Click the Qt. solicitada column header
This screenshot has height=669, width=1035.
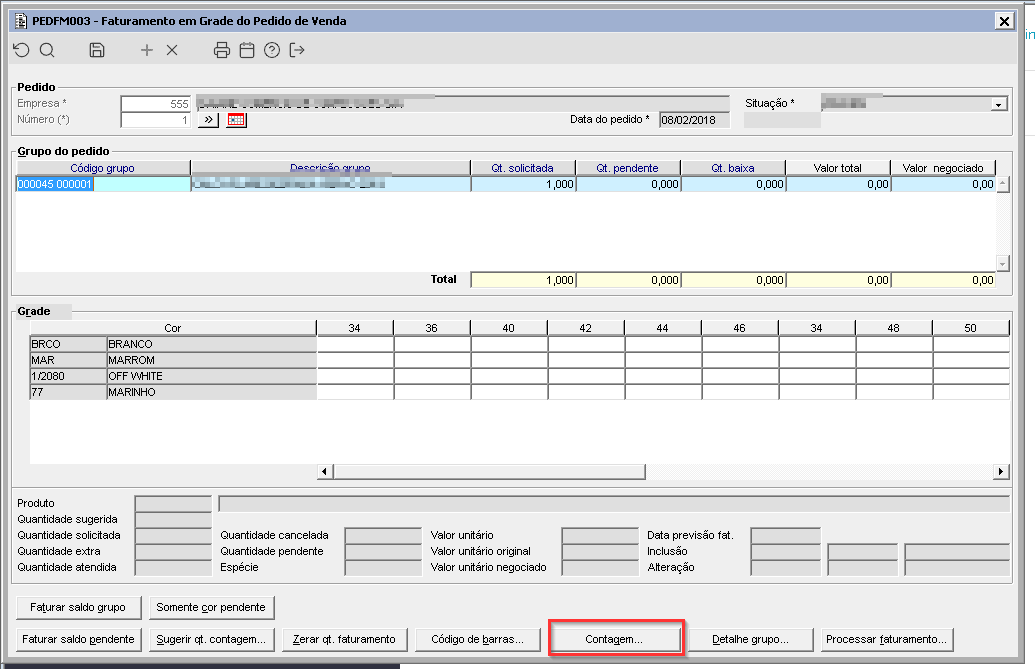coord(523,168)
